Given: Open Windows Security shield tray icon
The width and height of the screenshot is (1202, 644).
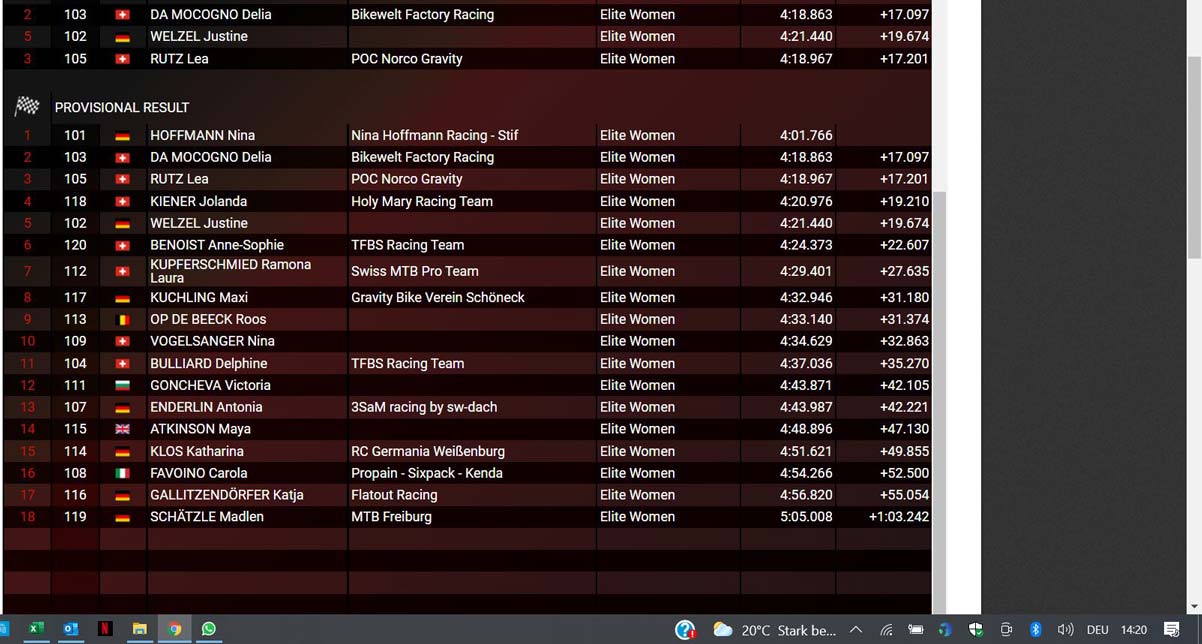Looking at the screenshot, I should 976,630.
